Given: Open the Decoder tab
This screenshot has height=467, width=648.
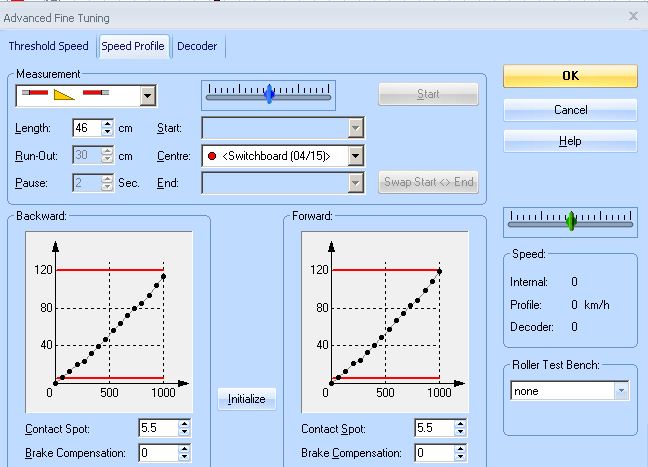Looking at the screenshot, I should pyautogui.click(x=197, y=46).
